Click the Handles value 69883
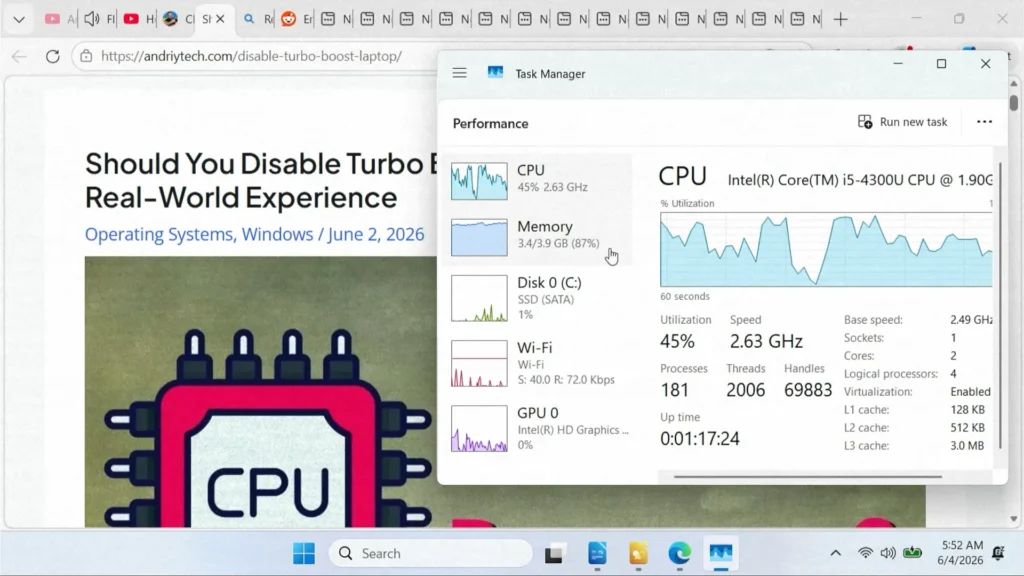 point(808,390)
